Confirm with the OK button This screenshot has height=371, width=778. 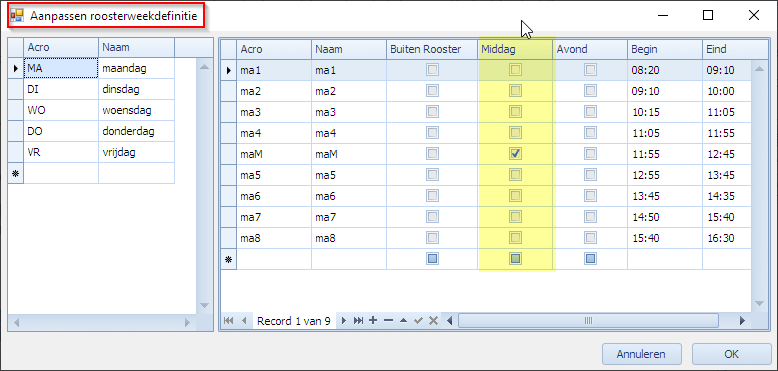pyautogui.click(x=731, y=354)
